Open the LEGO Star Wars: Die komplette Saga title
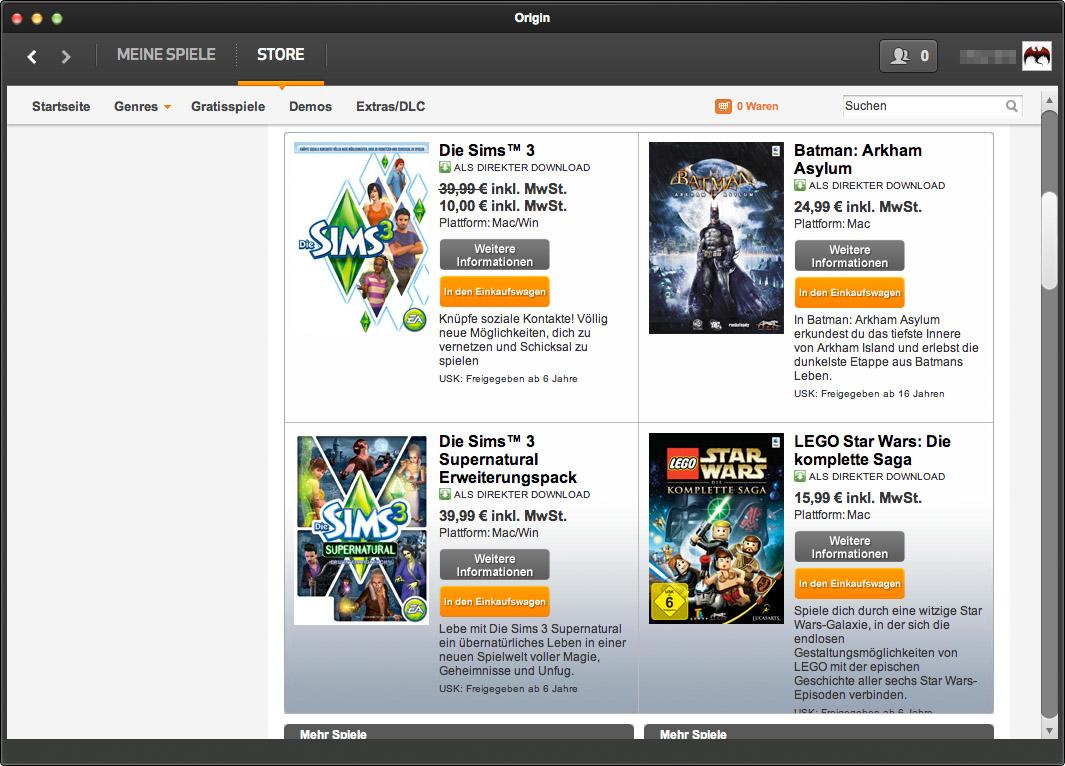Screen dimensions: 1065x766 coord(872,450)
